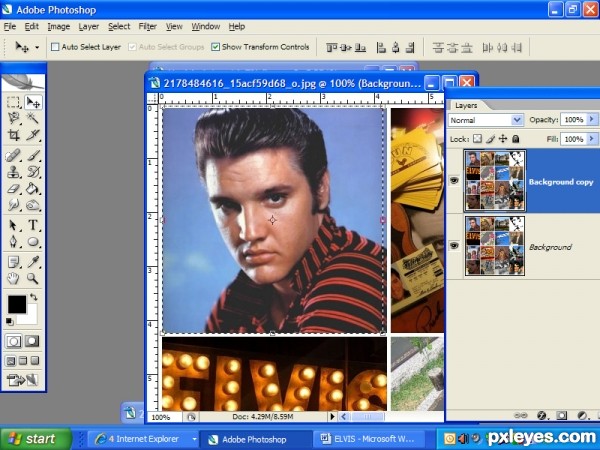Select the Blur tool

pos(13,205)
